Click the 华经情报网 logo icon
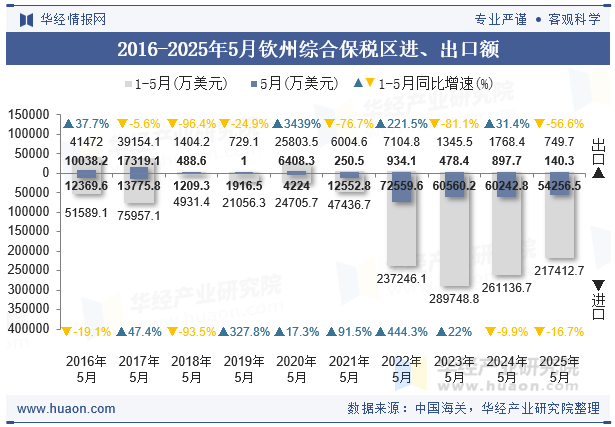The height and width of the screenshot is (427, 615). [x=26, y=20]
